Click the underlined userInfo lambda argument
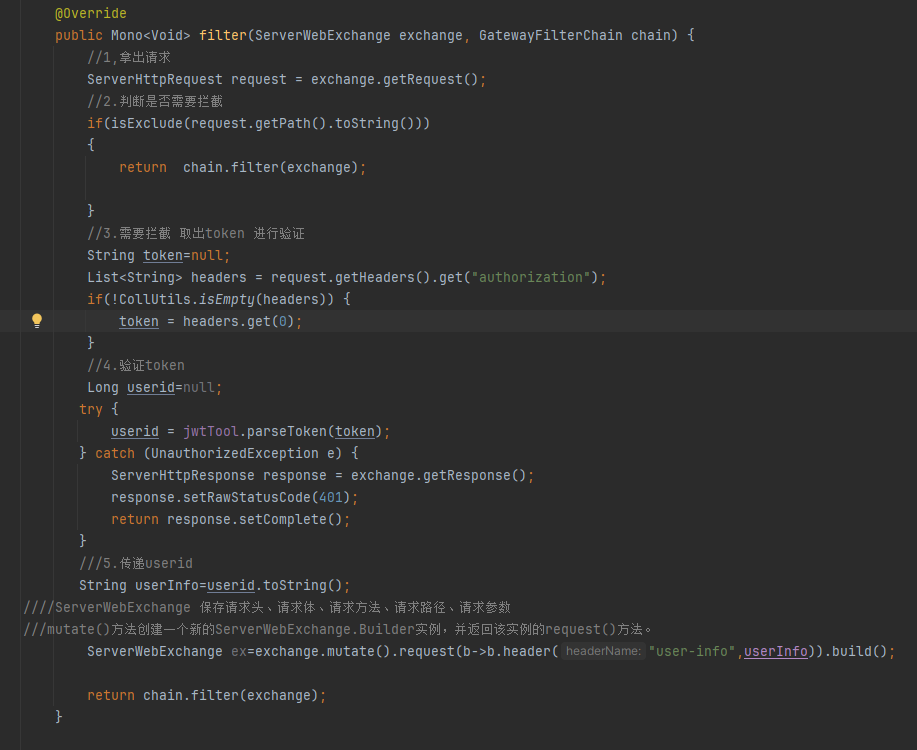This screenshot has height=750, width=917. [776, 652]
